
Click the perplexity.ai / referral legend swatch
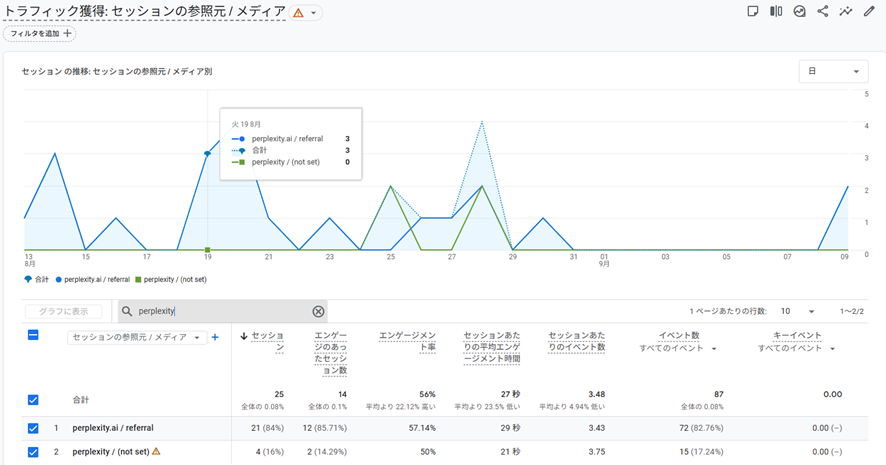pyautogui.click(x=59, y=279)
